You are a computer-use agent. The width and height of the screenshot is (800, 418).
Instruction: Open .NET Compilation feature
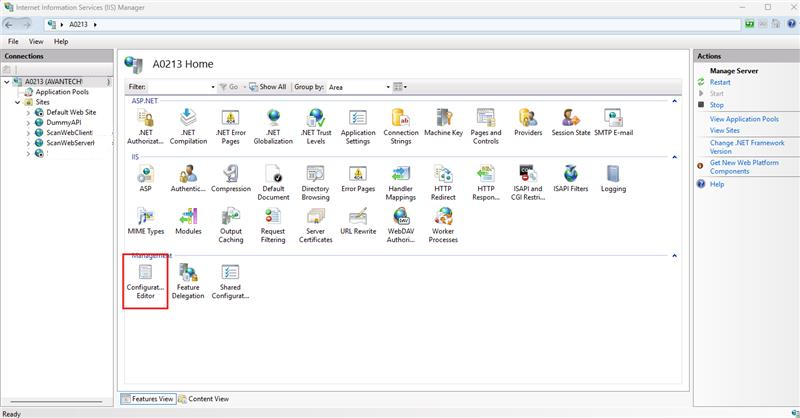coord(188,127)
